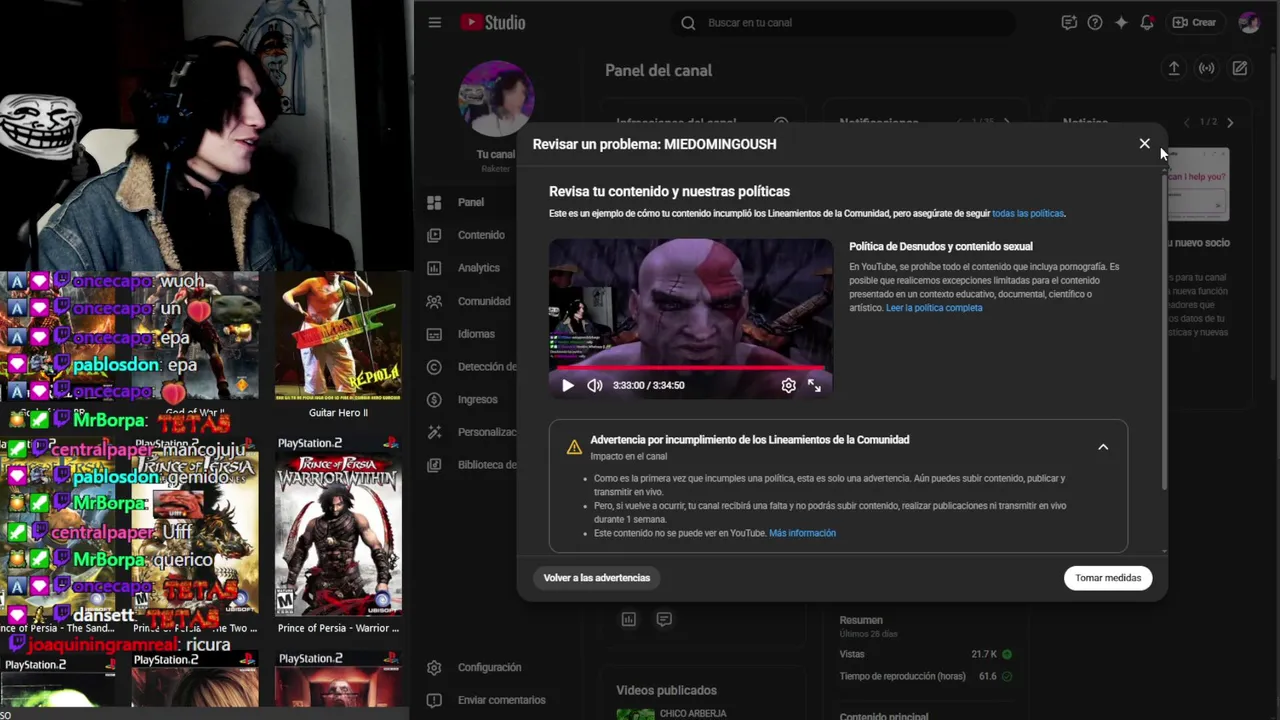Click the sparkle icon in top bar
Viewport: 1280px width, 720px height.
(1121, 22)
